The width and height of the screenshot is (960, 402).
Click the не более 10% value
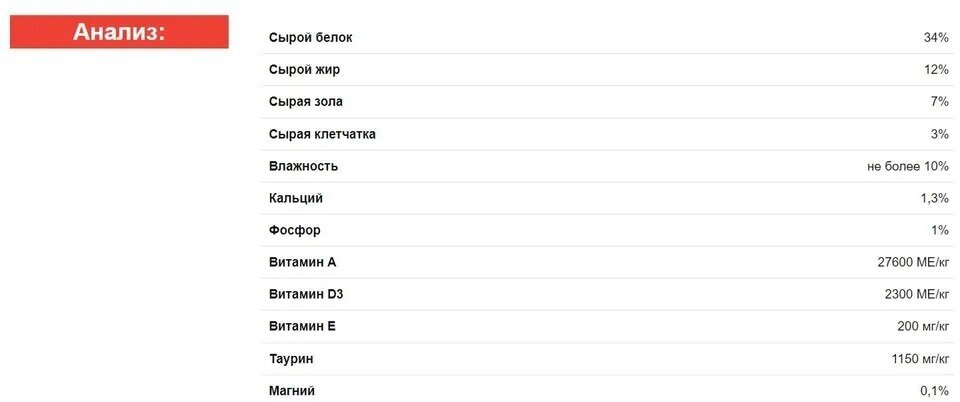[908, 166]
